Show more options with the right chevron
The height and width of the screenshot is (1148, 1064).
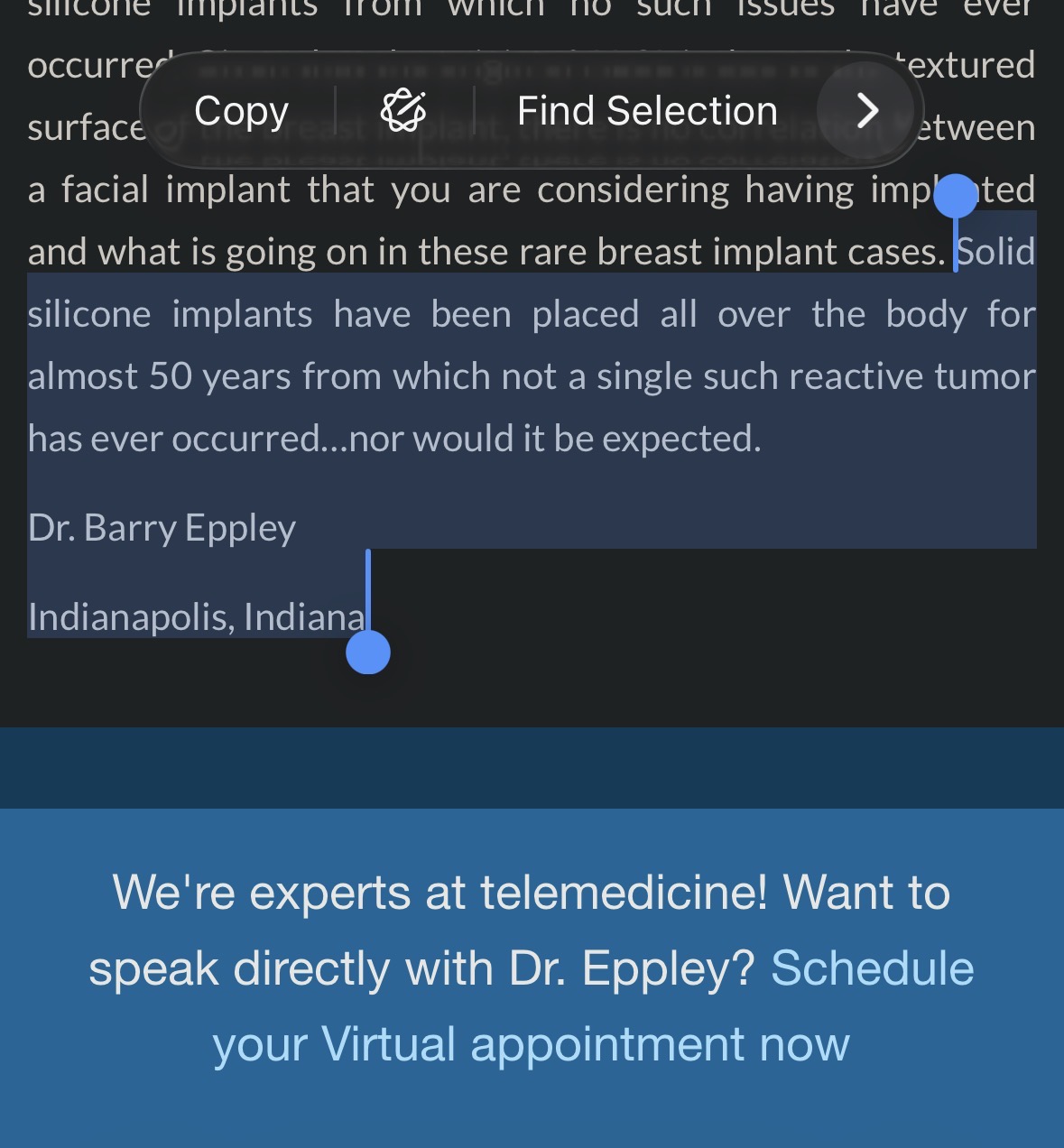point(866,110)
